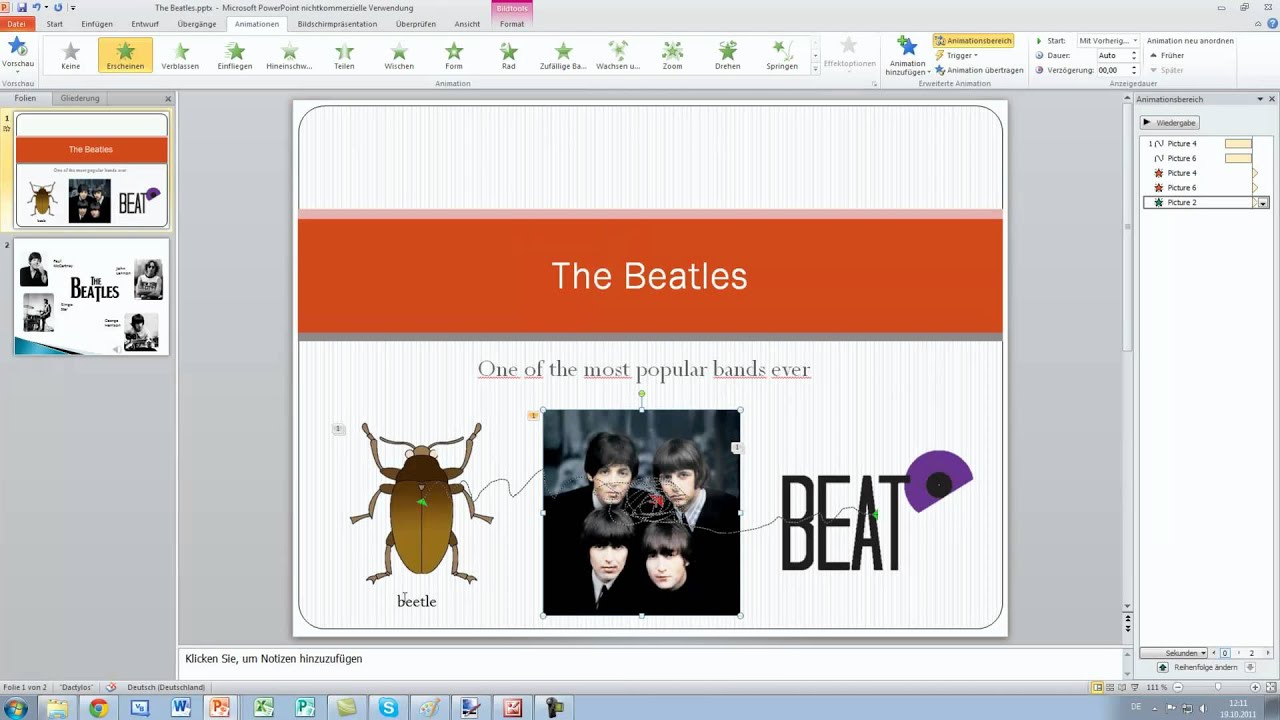Close the Folien slide panel

168,98
